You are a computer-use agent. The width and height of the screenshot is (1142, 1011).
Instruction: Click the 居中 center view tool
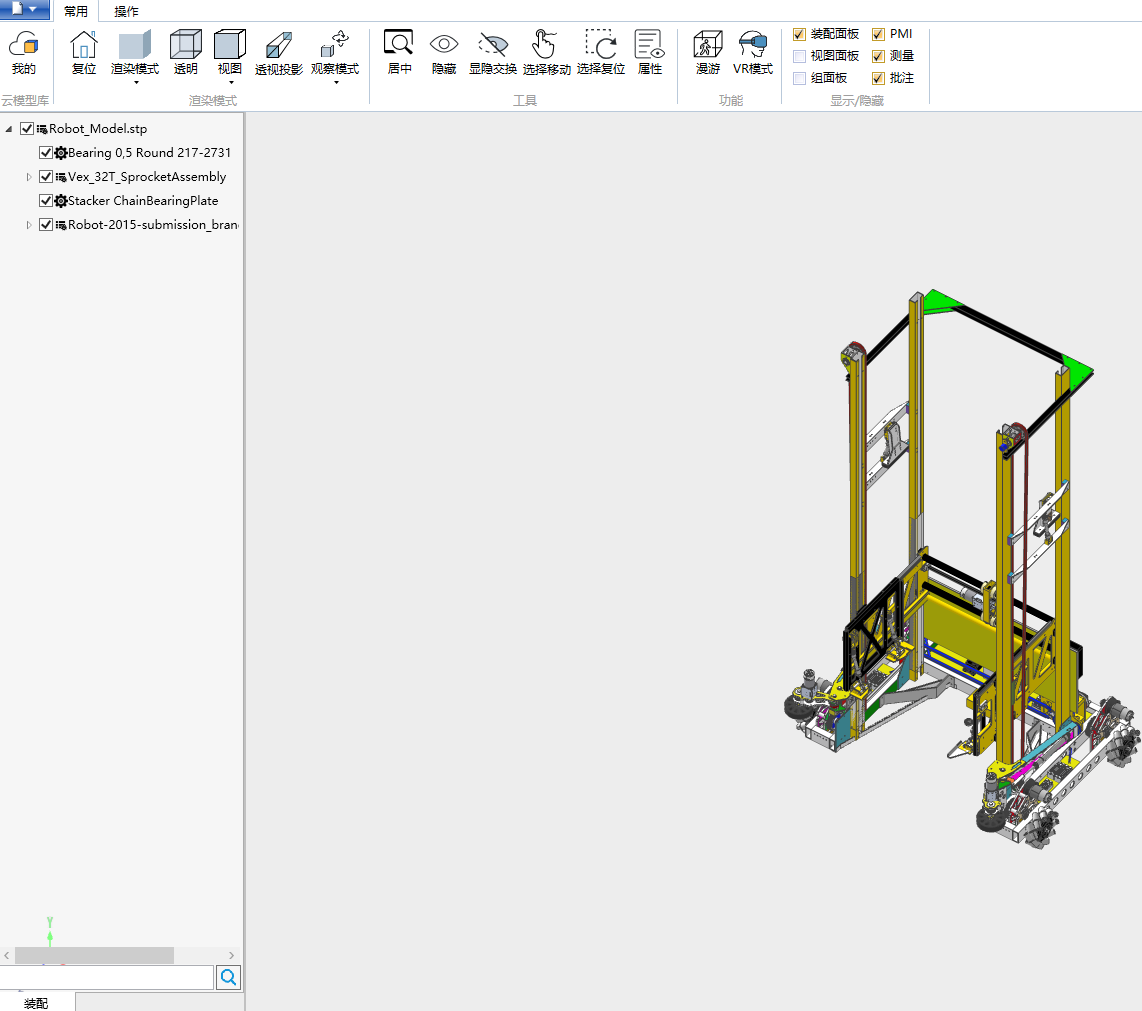pos(399,52)
